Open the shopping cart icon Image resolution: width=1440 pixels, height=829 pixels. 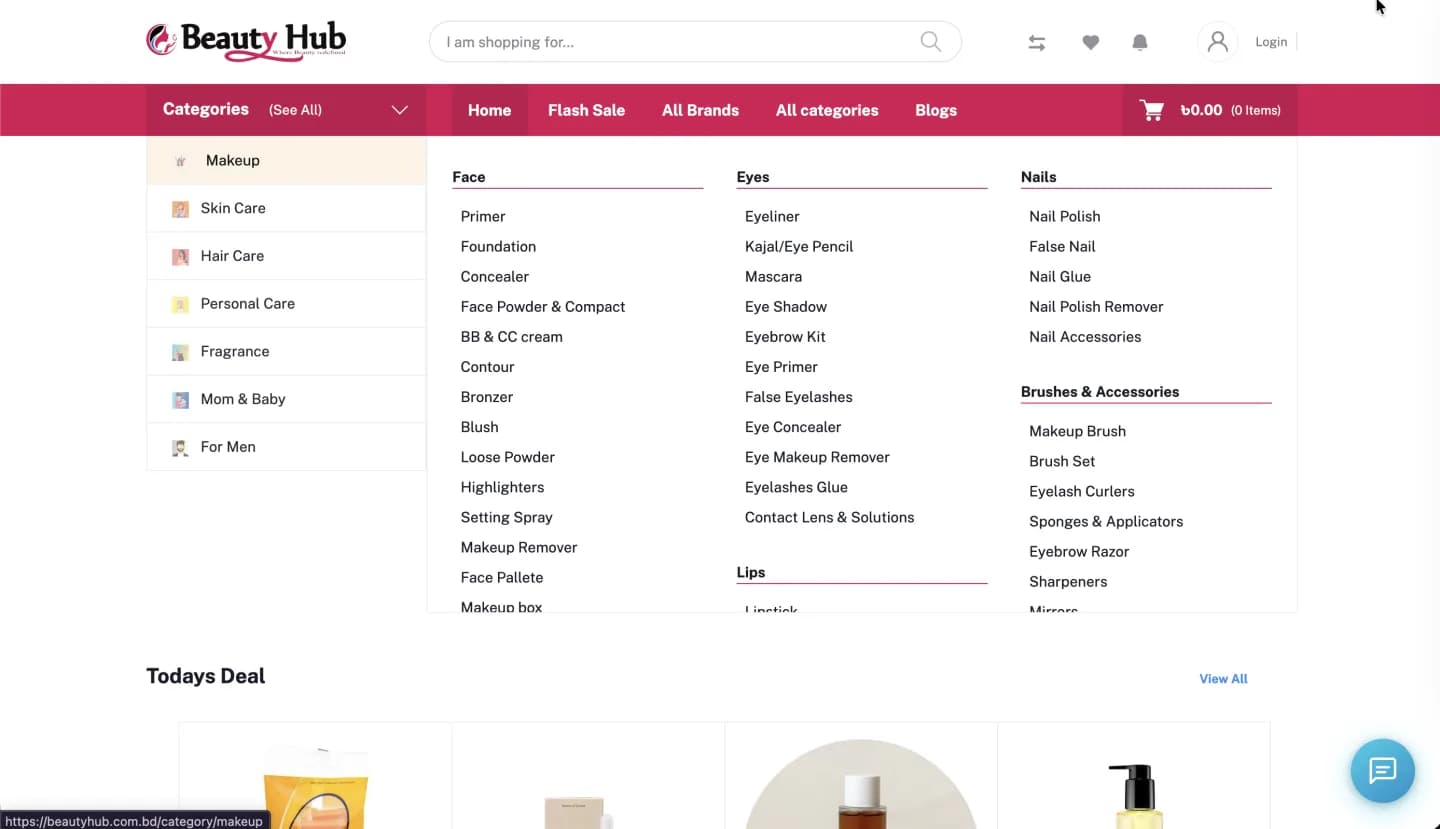point(1152,110)
